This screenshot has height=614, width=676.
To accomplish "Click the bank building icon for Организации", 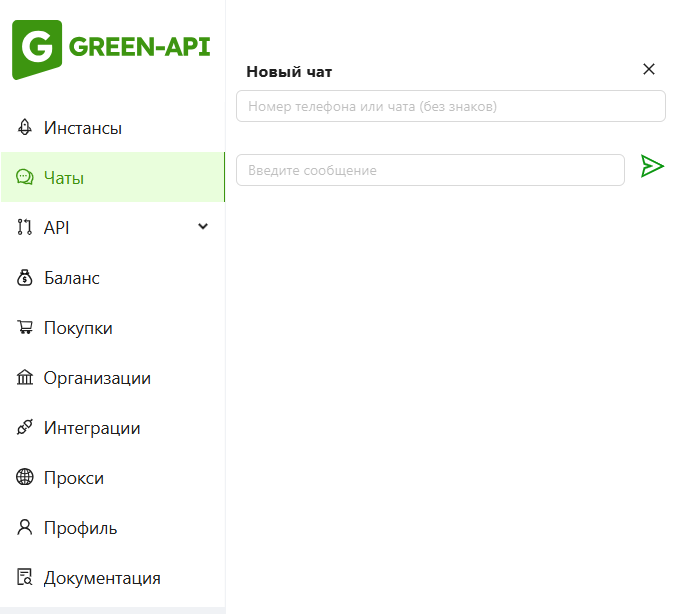I will tap(25, 378).
